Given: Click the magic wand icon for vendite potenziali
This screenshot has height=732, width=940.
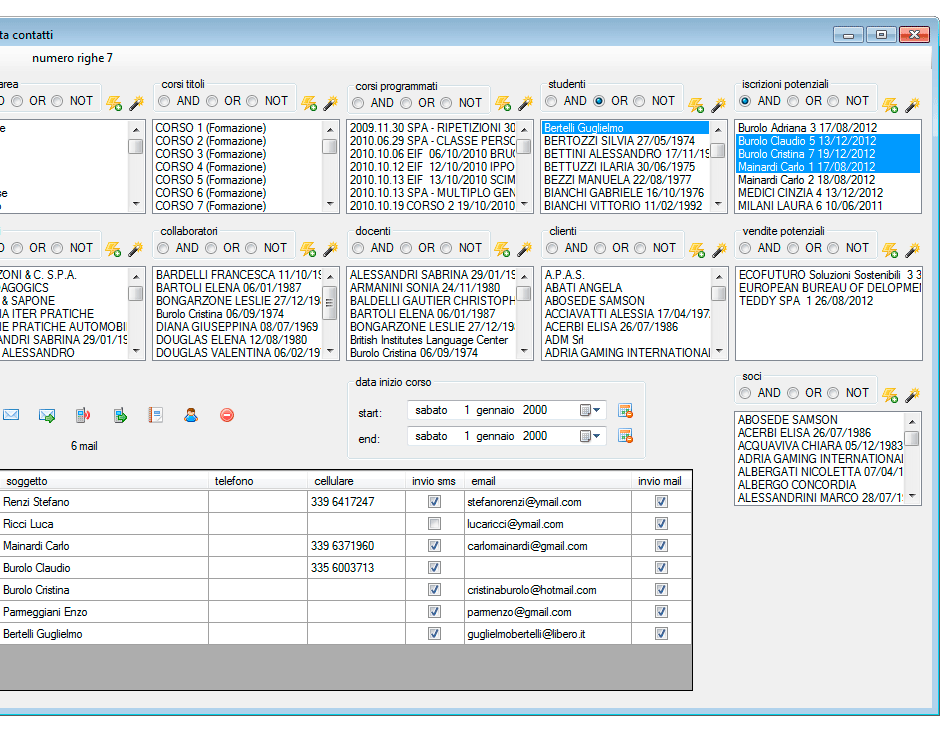Looking at the screenshot, I should tap(912, 249).
